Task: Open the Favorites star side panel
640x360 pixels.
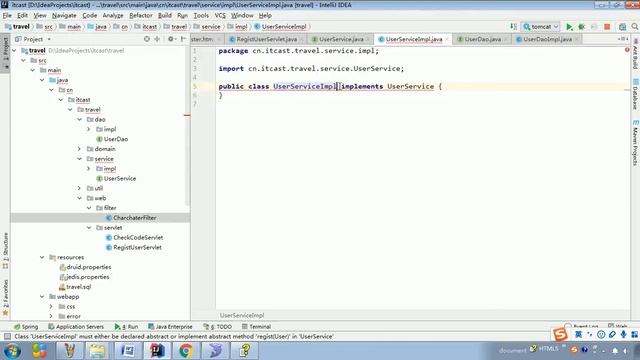Action: pos(5,298)
